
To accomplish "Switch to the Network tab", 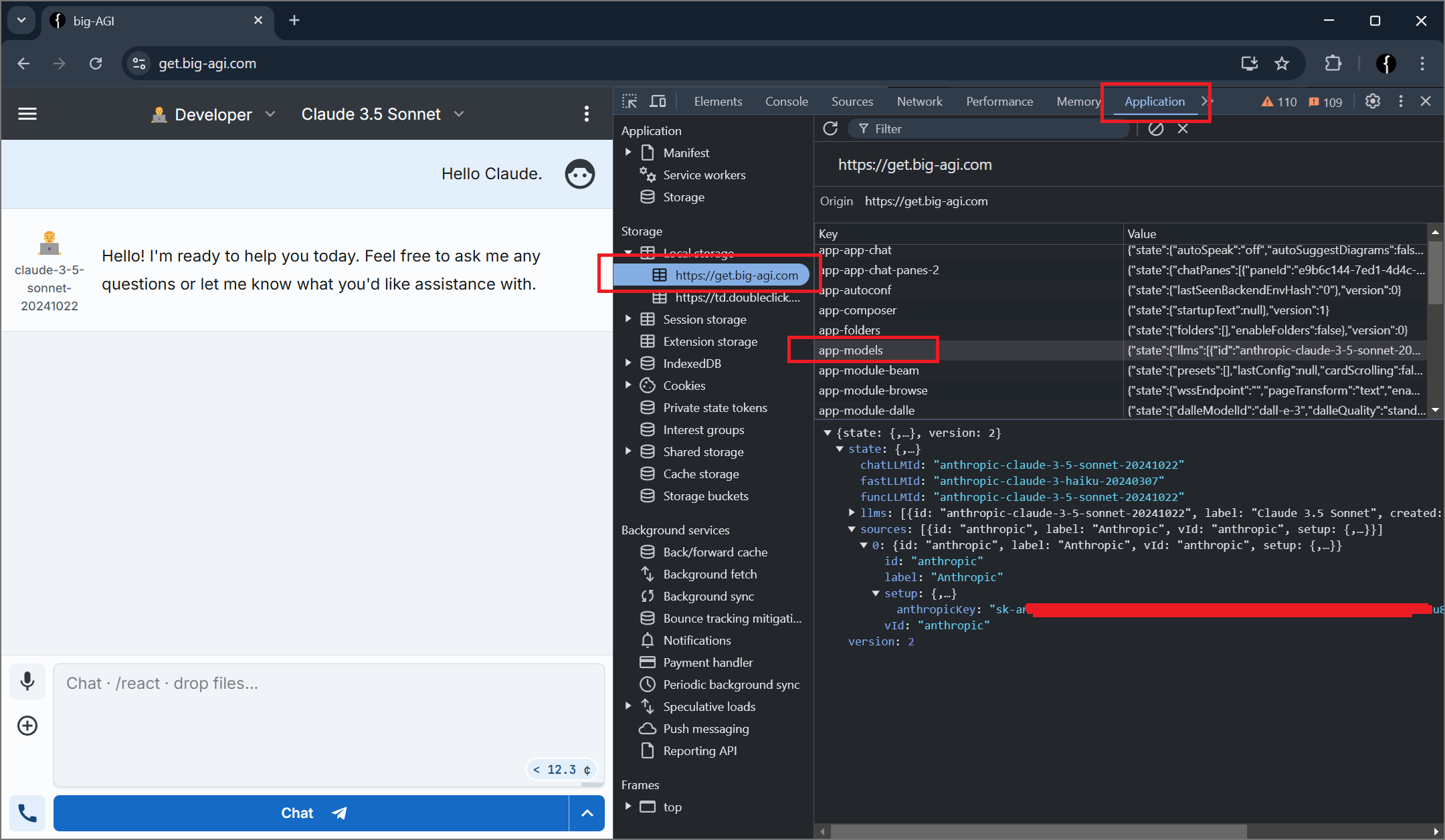I will point(919,101).
